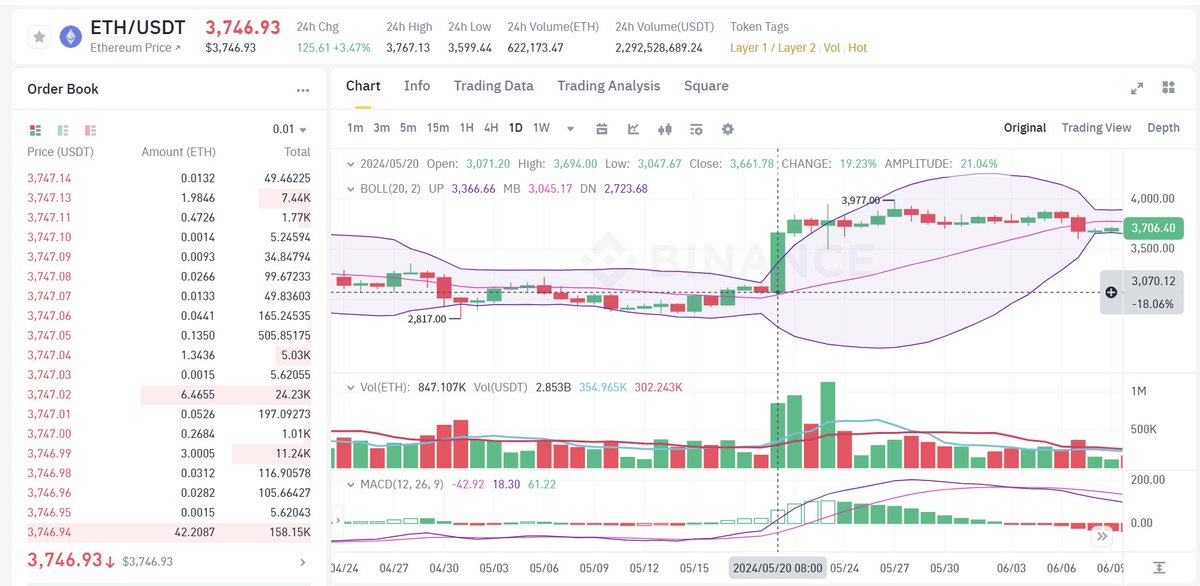Select the ask order at price 3,746.99

169,454
